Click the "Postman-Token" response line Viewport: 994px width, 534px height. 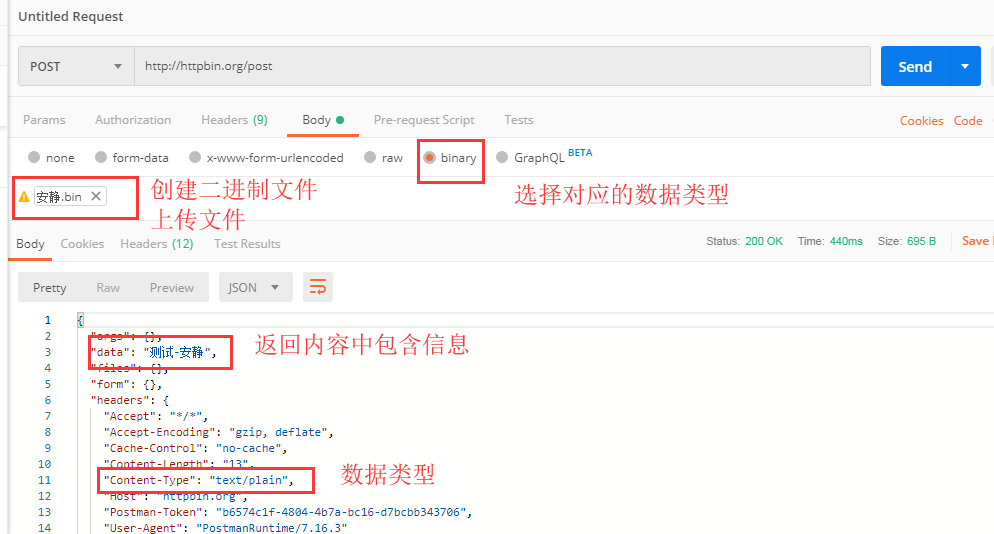click(x=288, y=512)
